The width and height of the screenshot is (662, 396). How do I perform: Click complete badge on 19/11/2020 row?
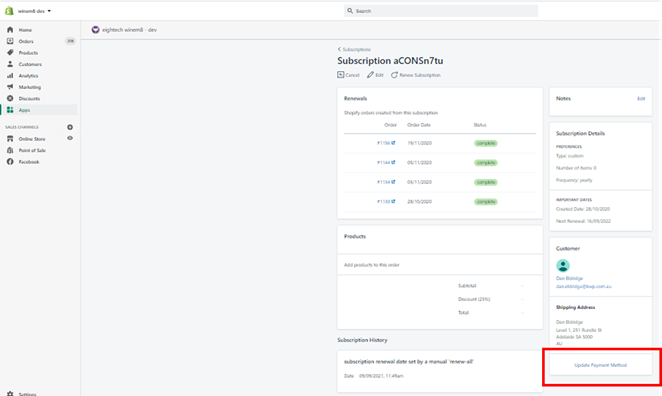point(486,143)
